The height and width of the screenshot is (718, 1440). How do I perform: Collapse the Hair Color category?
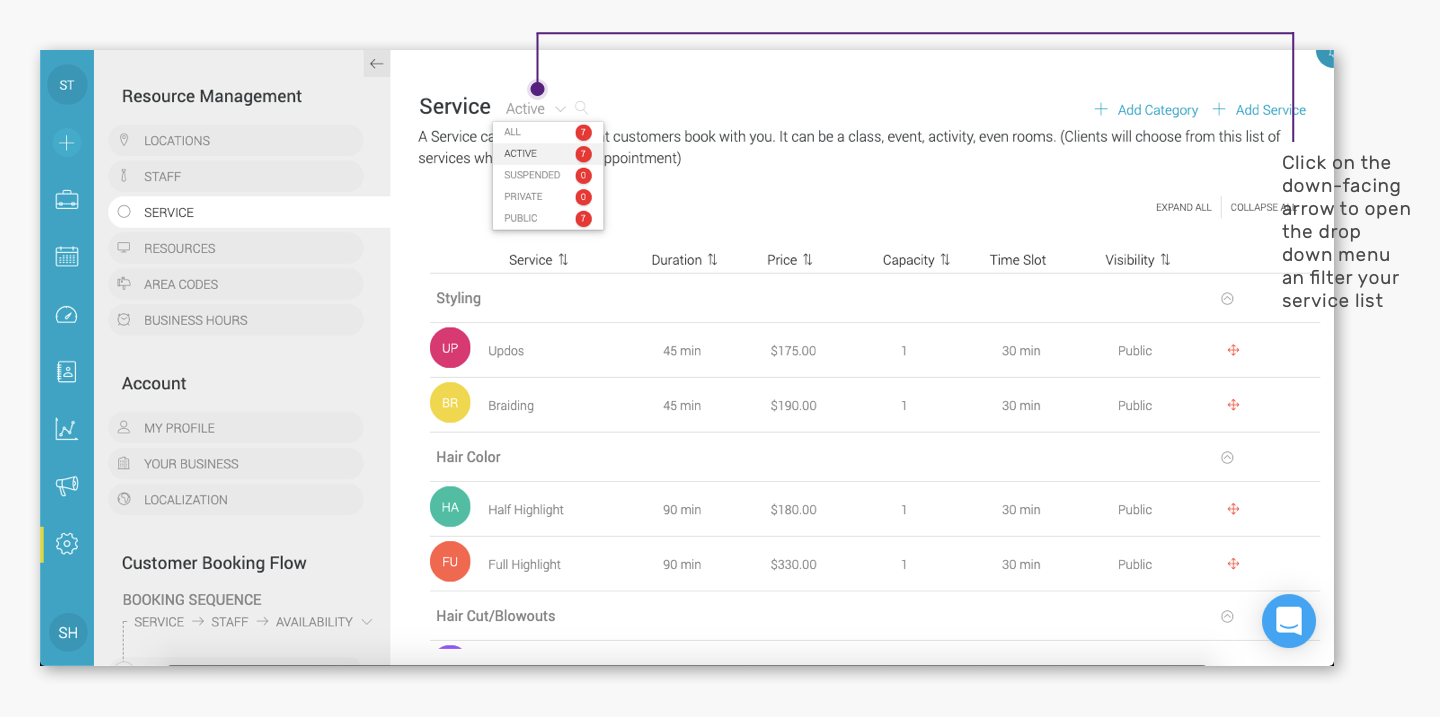click(x=1227, y=457)
